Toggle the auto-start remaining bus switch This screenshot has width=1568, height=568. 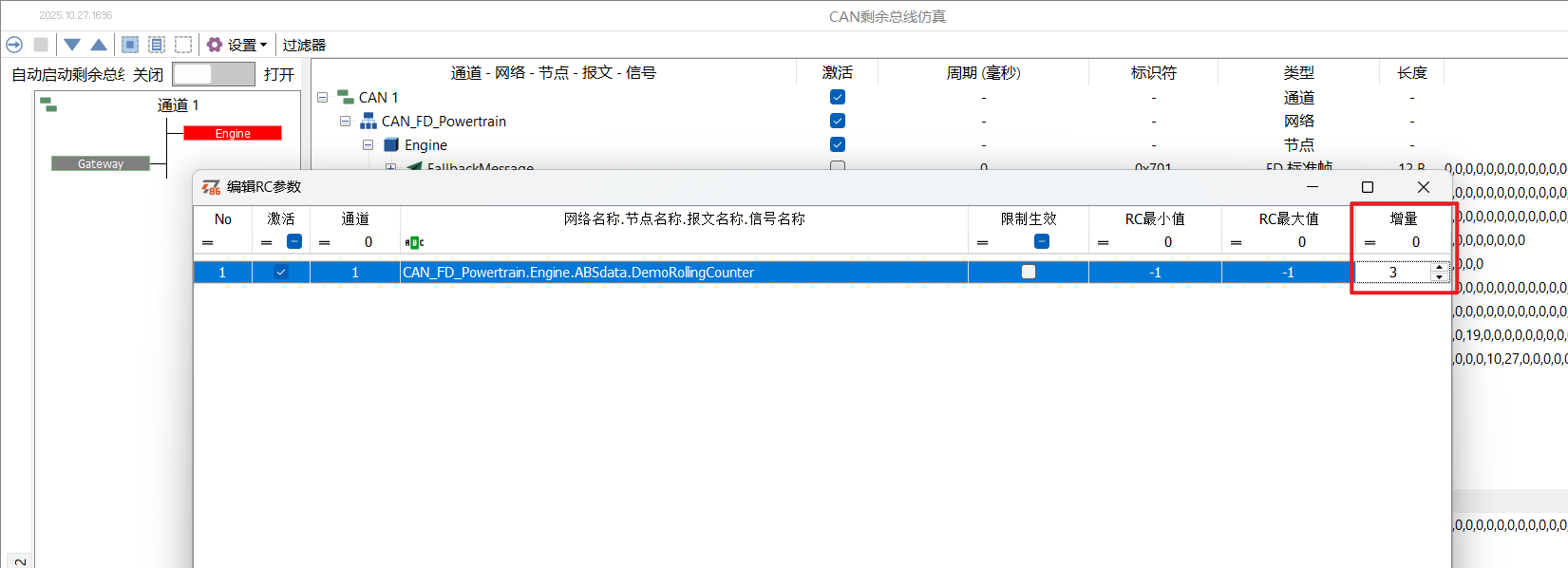pyautogui.click(x=213, y=74)
